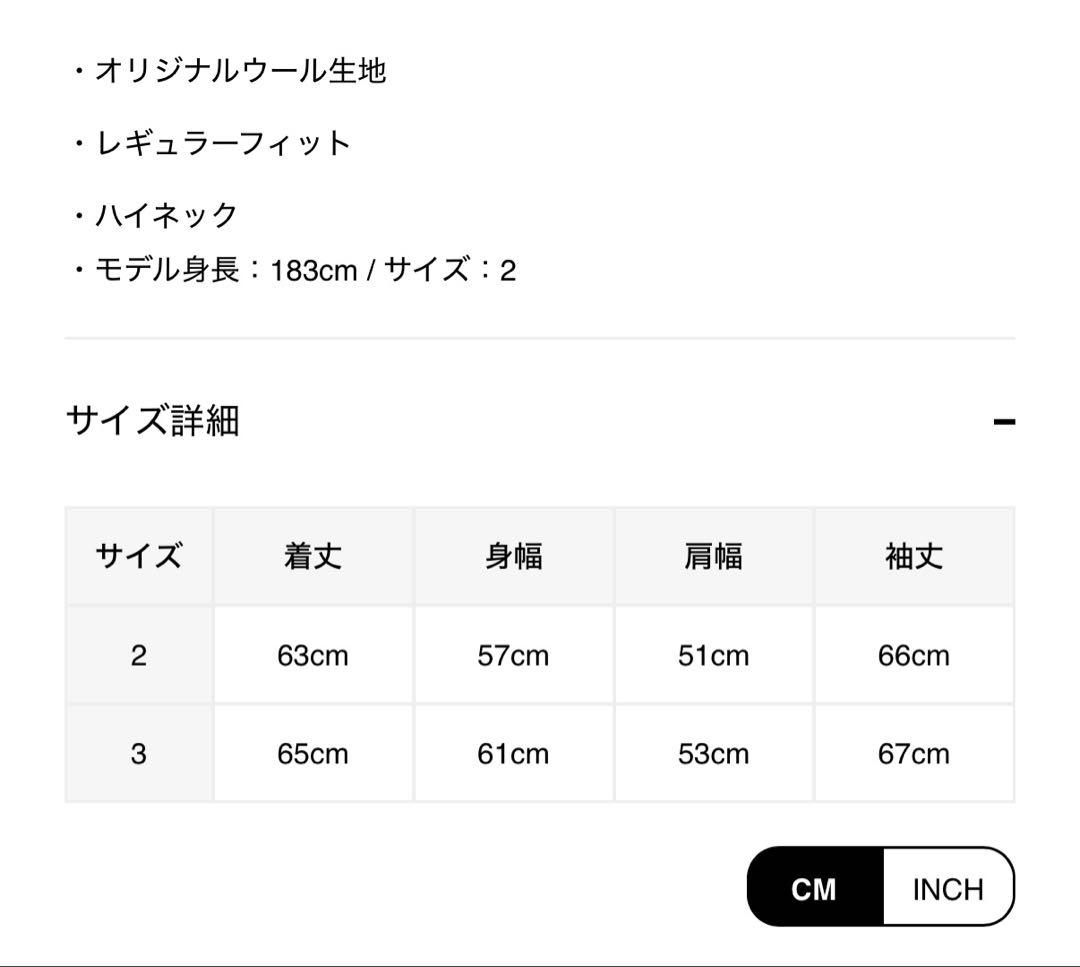The height and width of the screenshot is (967, 1080).
Task: Click the 着丈 column header
Action: point(313,556)
